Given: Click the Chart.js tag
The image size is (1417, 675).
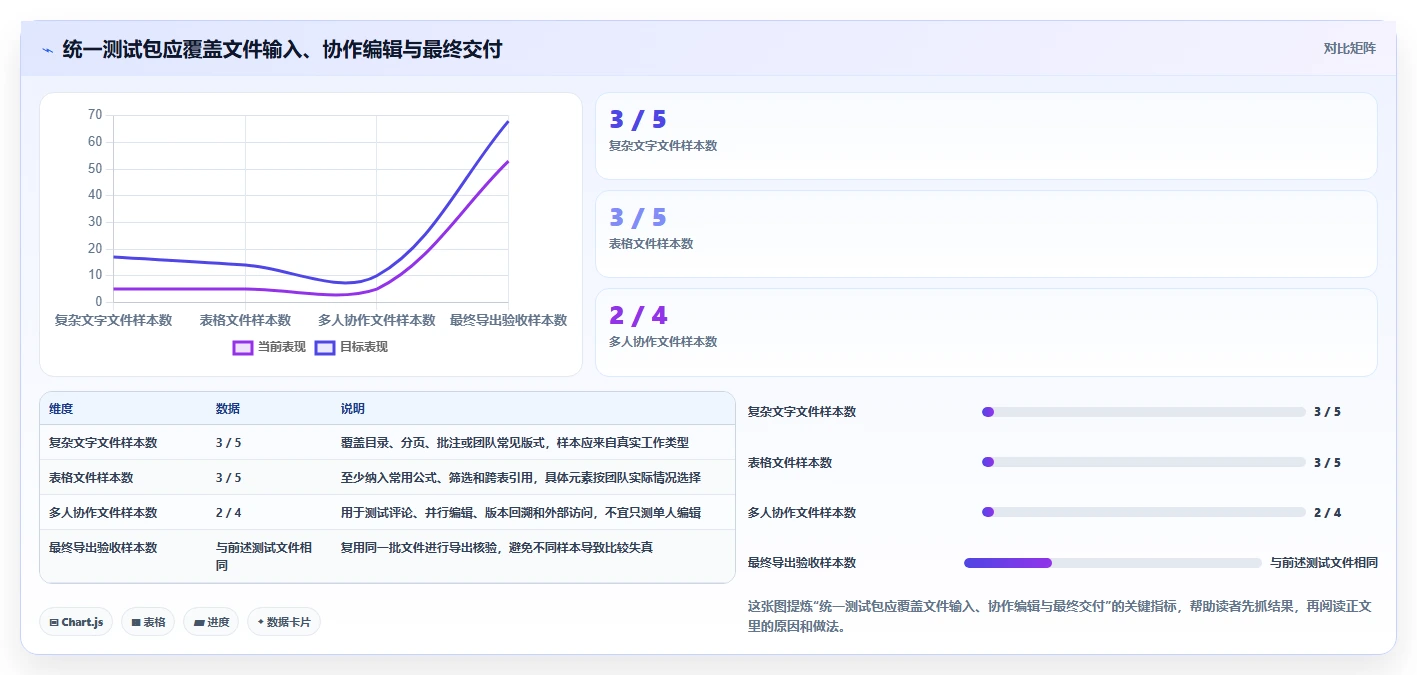Looking at the screenshot, I should click(x=76, y=622).
